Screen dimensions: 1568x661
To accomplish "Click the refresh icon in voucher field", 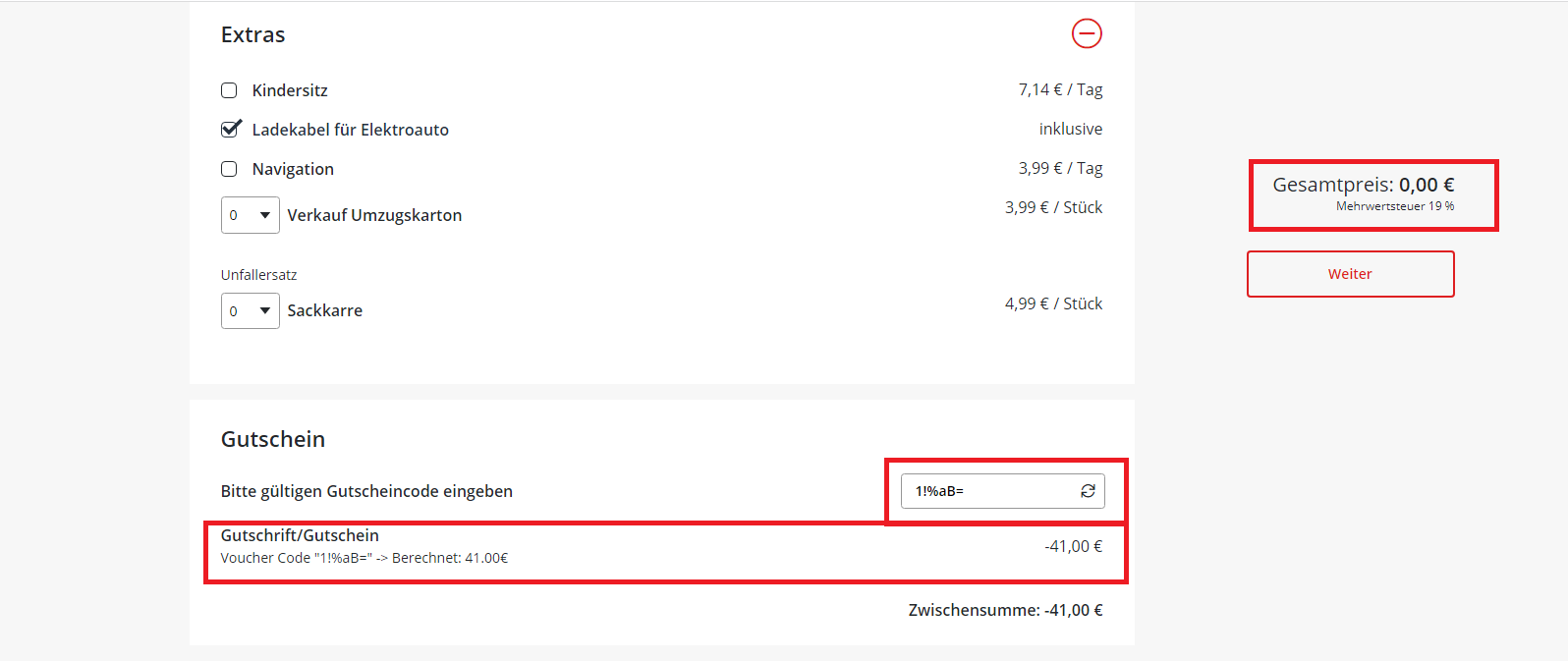I will point(1088,491).
